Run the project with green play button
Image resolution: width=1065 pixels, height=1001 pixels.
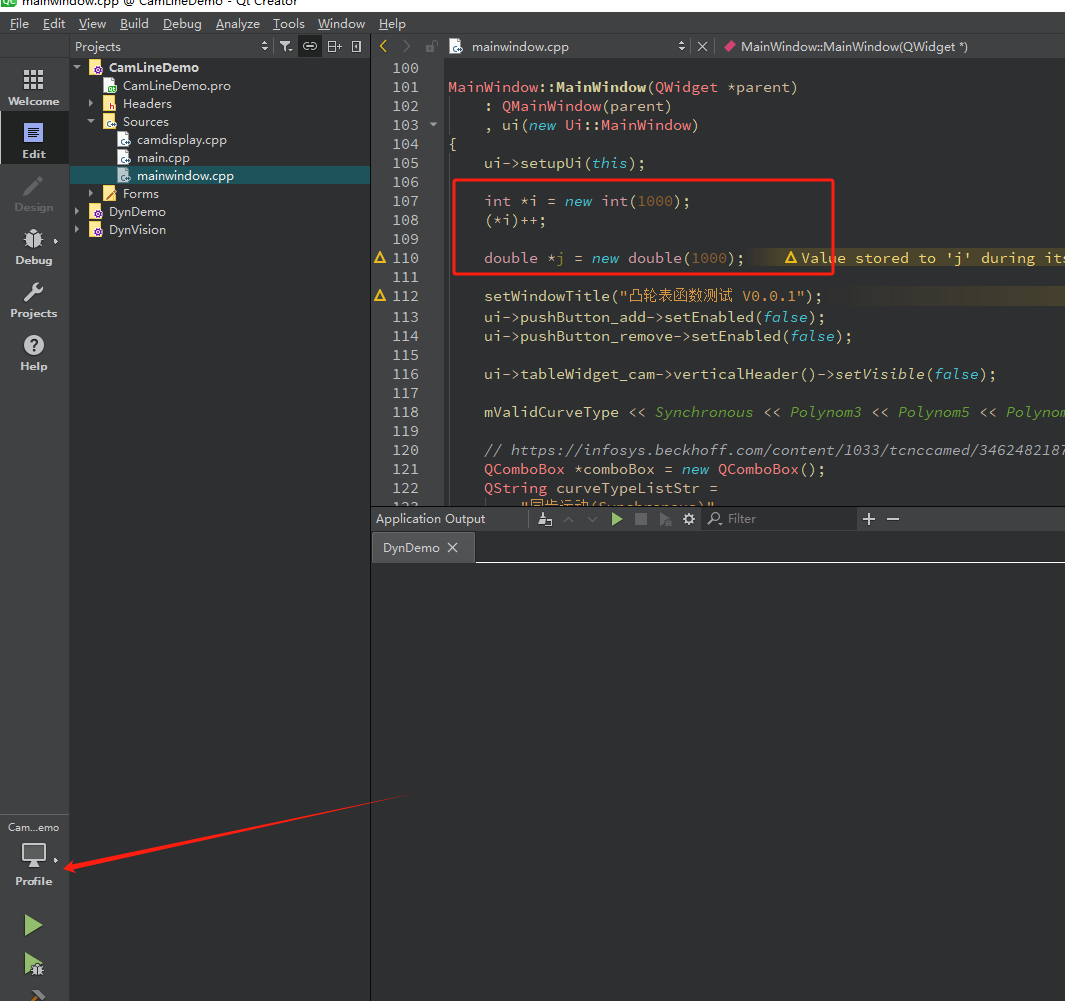click(33, 925)
